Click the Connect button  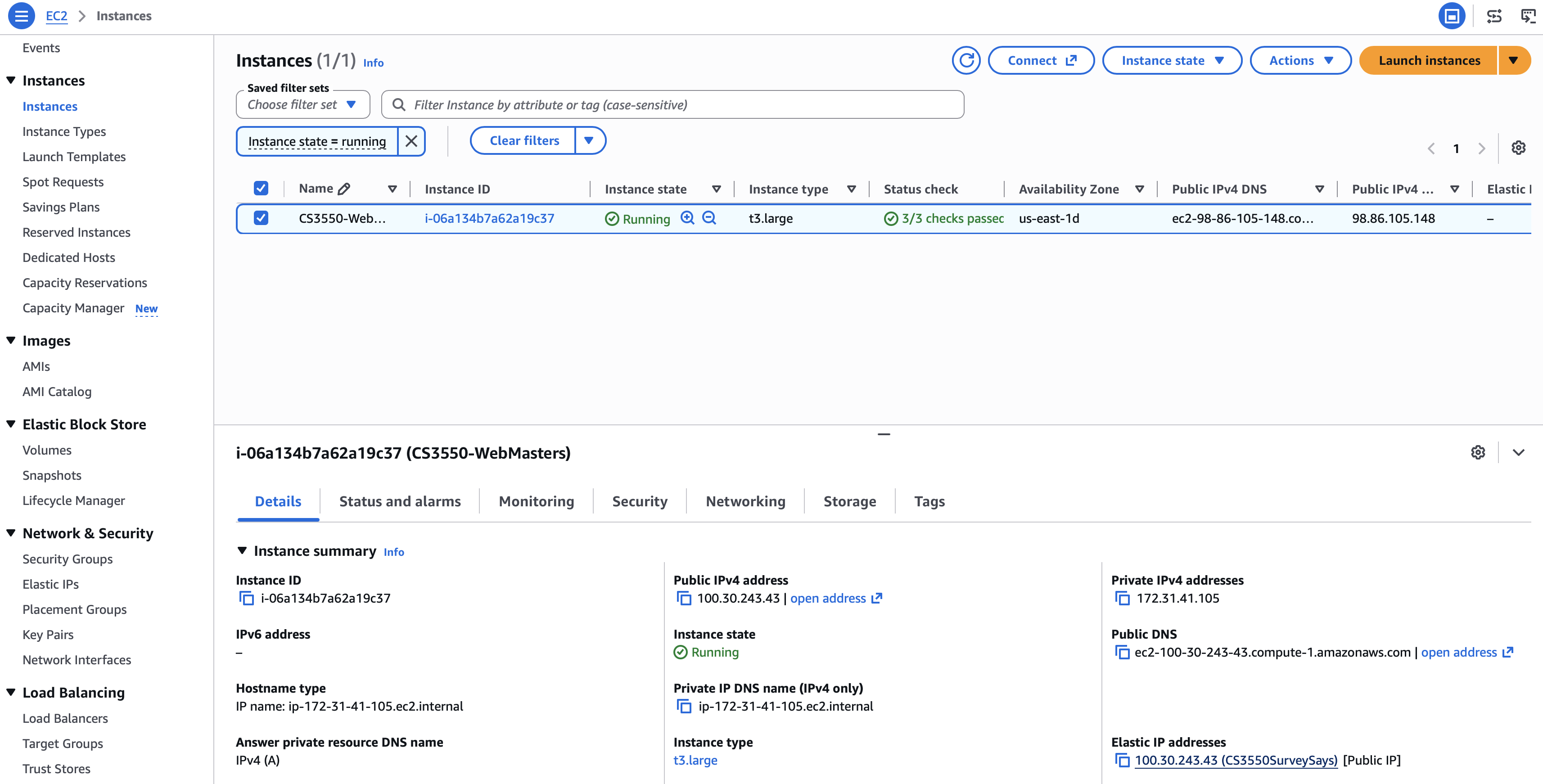click(1041, 60)
